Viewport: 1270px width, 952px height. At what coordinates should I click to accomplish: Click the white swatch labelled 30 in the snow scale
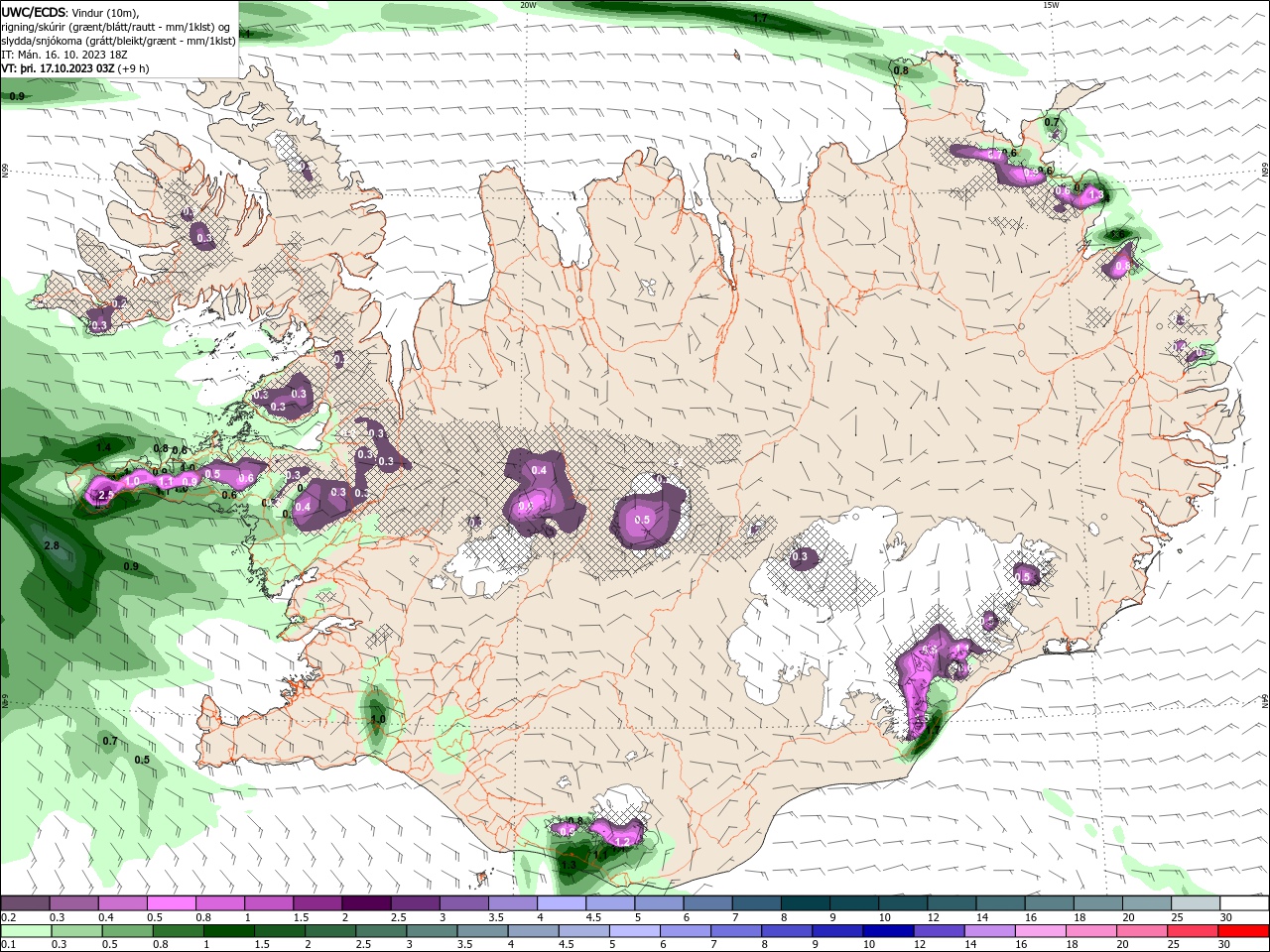click(1245, 903)
